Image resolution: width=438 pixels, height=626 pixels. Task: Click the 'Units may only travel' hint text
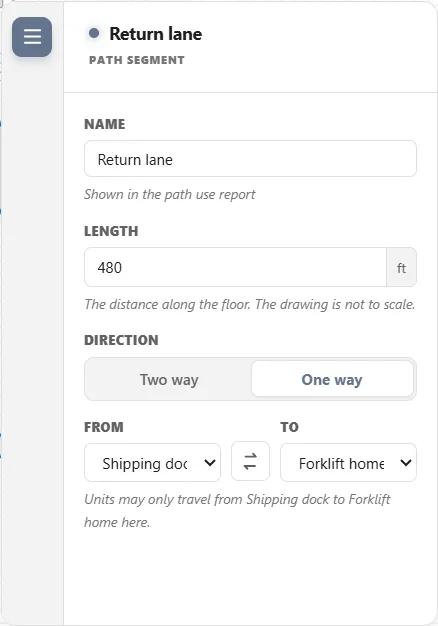(x=237, y=511)
